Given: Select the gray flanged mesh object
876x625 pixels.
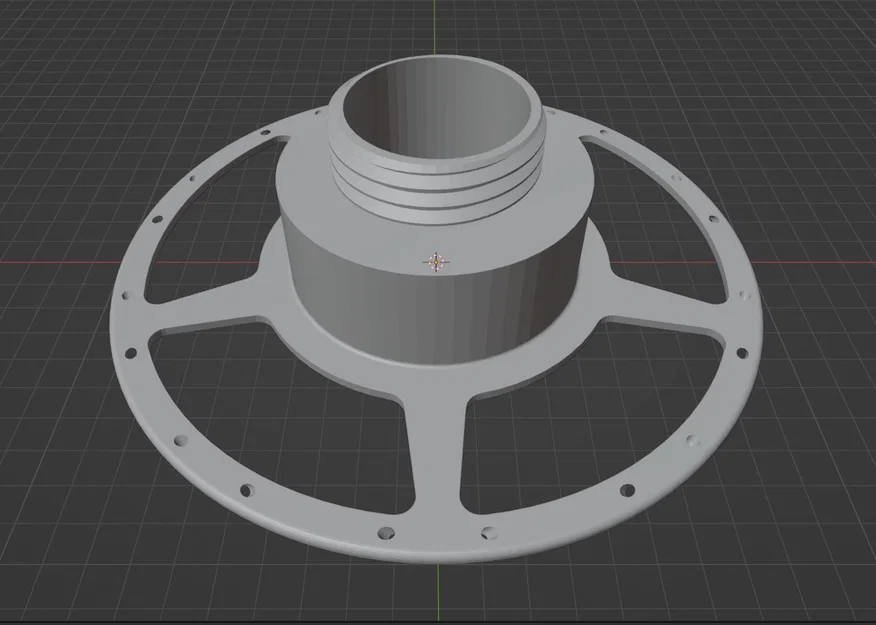Looking at the screenshot, I should [436, 308].
